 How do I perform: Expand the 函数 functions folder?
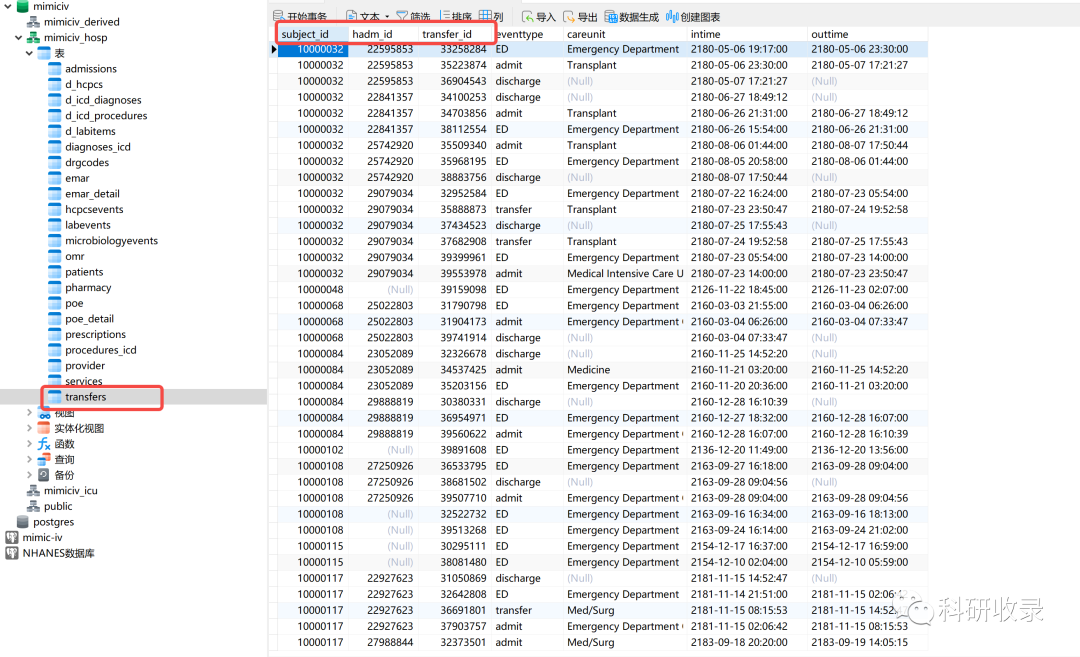[x=30, y=444]
